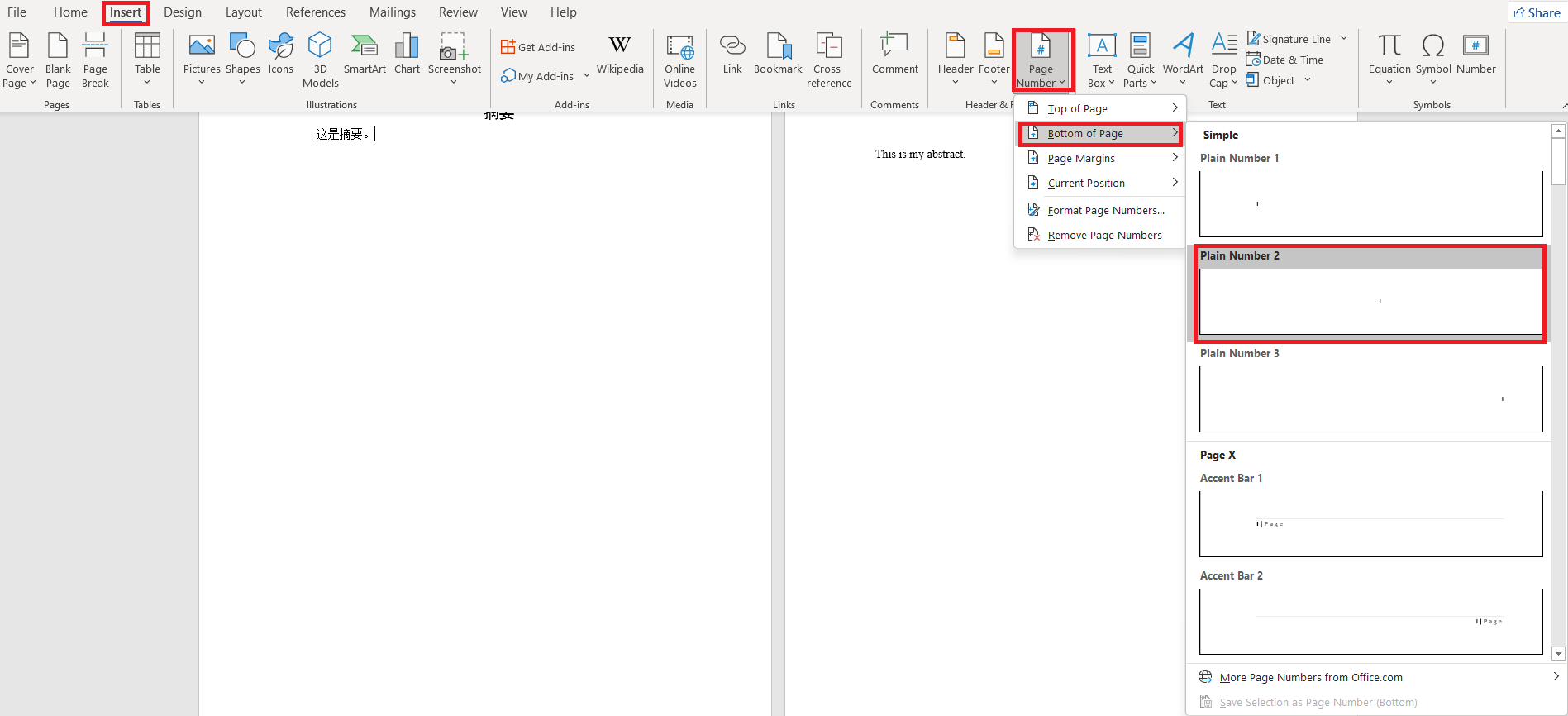The width and height of the screenshot is (1568, 716).
Task: Add a new Comment
Action: [894, 55]
